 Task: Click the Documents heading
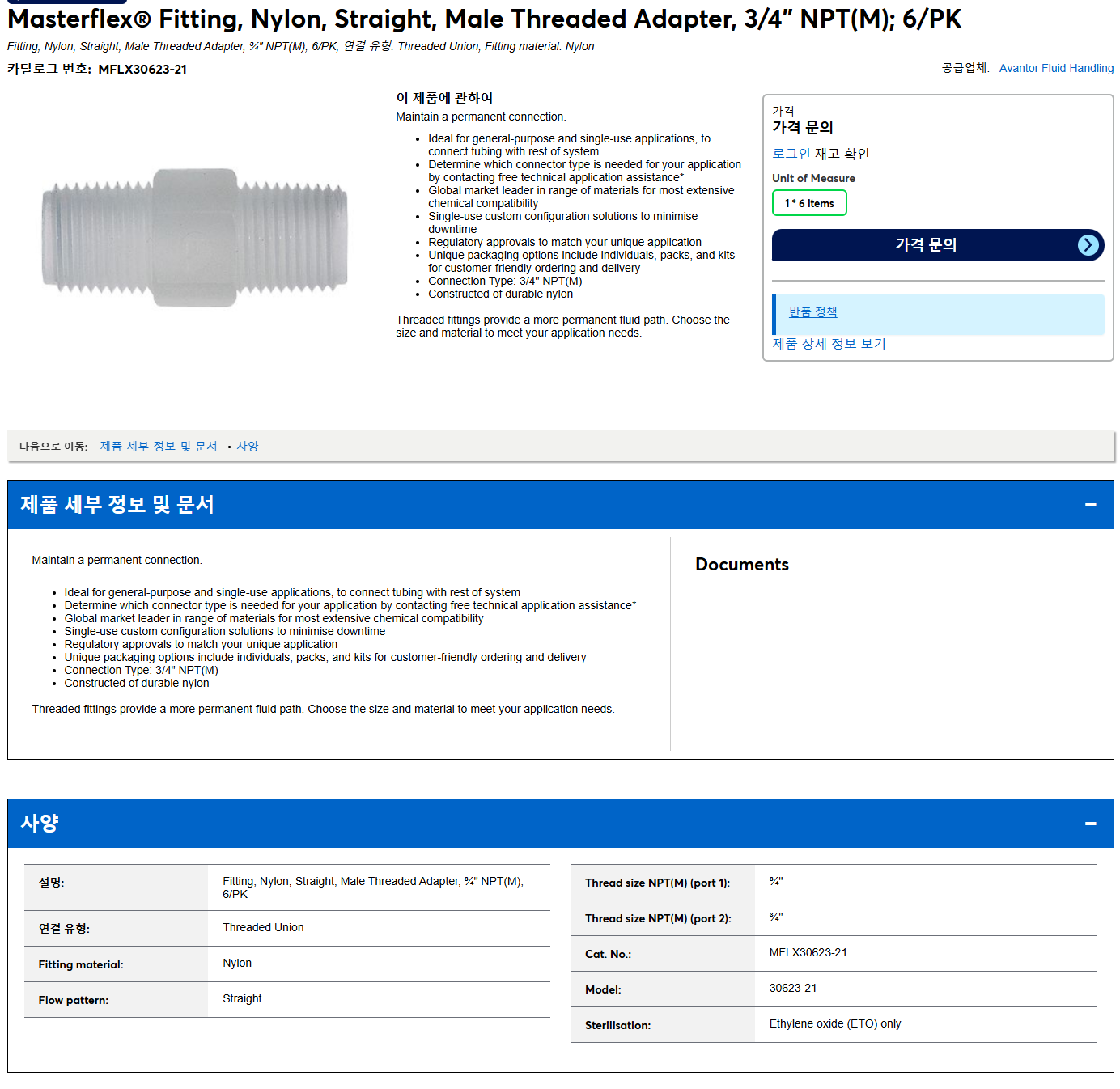[742, 565]
